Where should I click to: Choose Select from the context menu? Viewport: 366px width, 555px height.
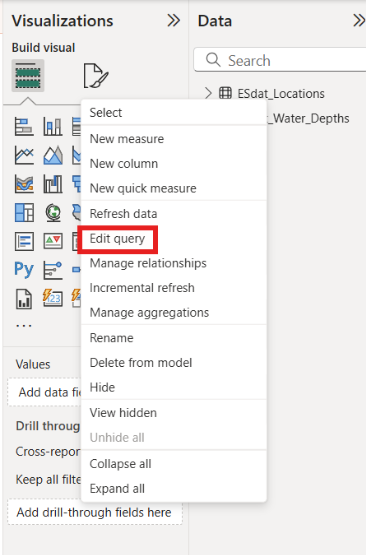tap(173, 113)
